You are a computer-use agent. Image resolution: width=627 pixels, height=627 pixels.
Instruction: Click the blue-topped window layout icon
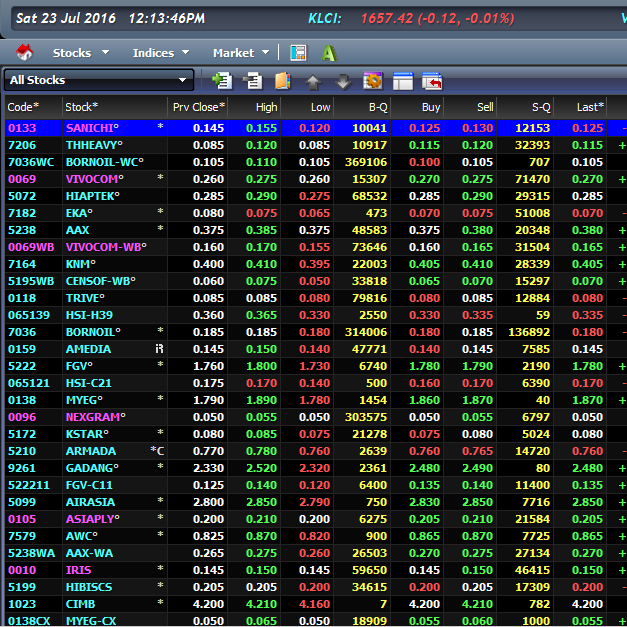pos(403,81)
